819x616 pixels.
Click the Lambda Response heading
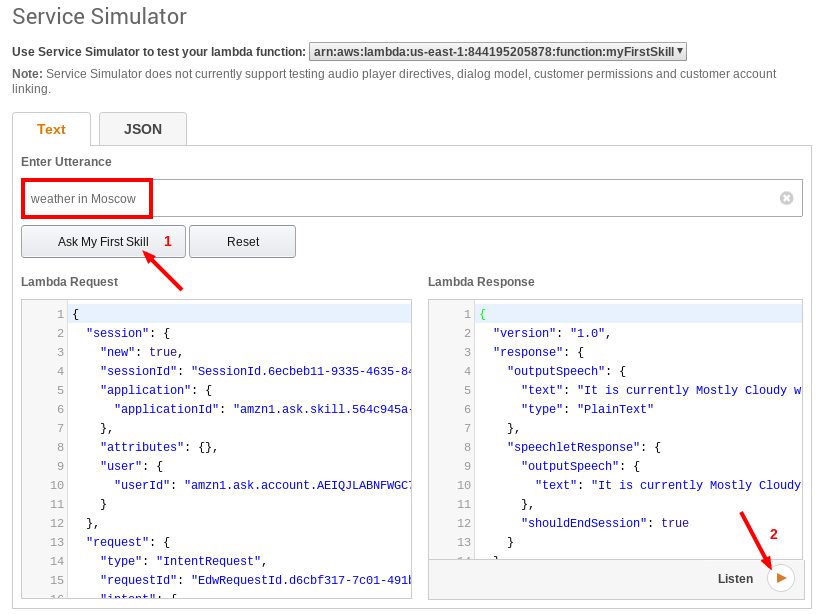[x=481, y=282]
